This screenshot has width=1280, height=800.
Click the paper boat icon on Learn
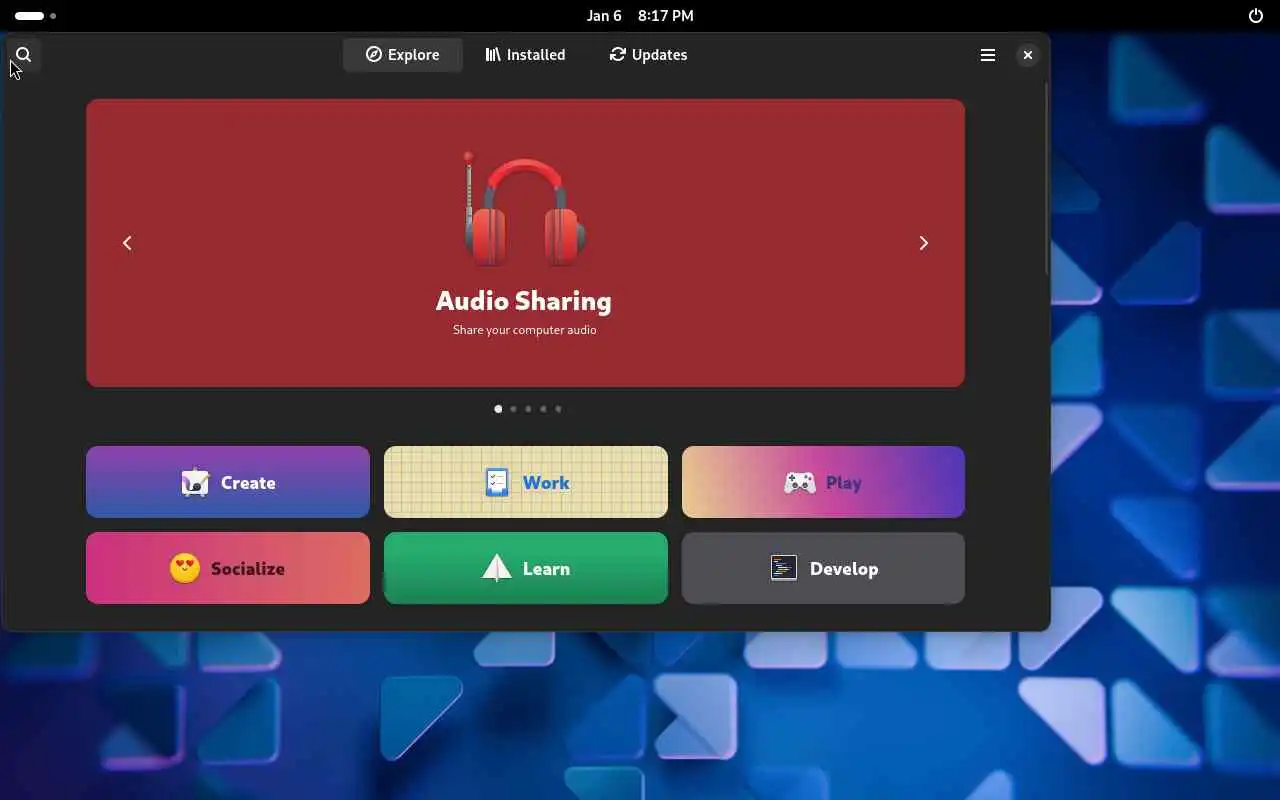(497, 568)
